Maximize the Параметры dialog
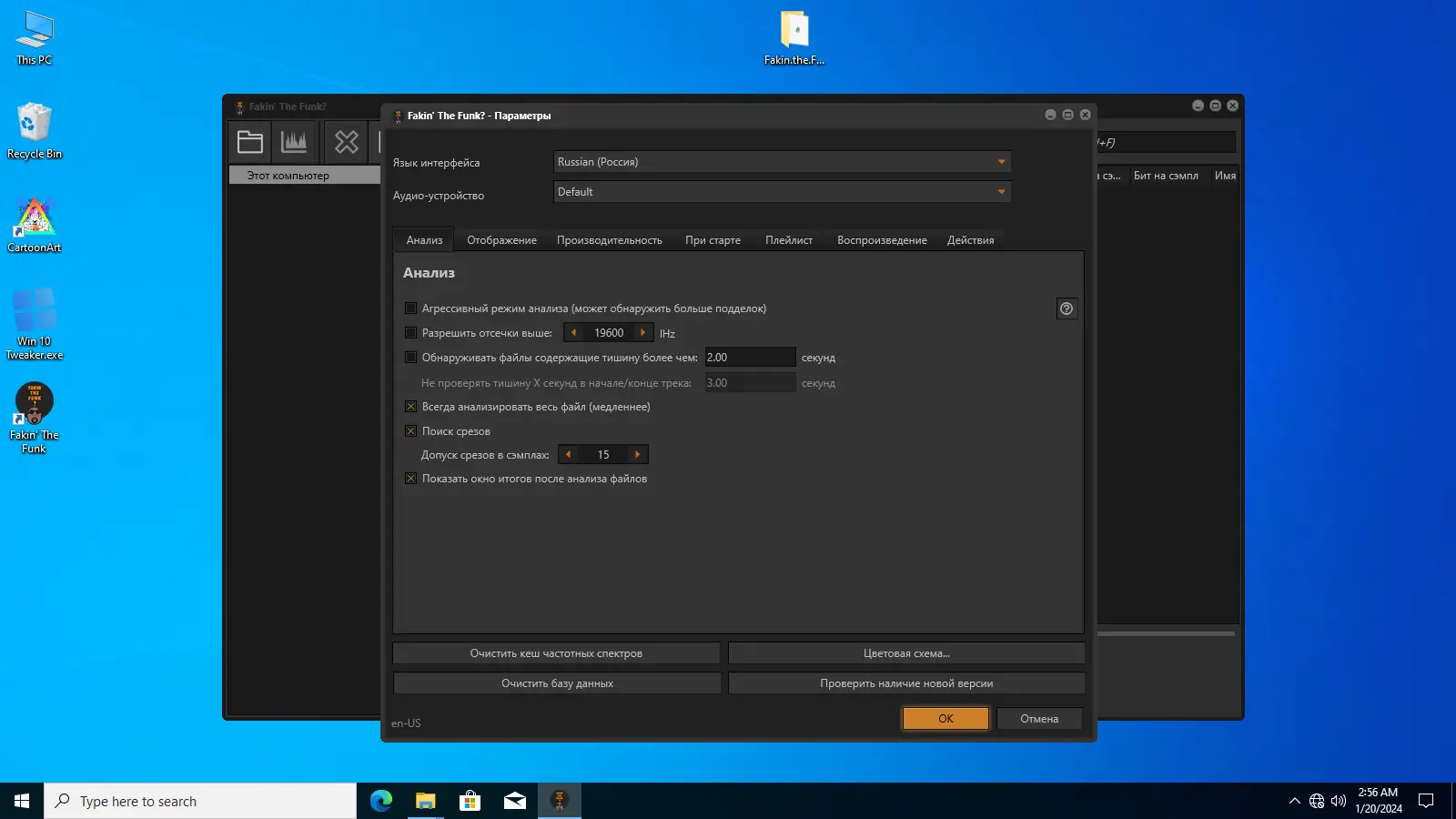This screenshot has height=819, width=1456. 1067,115
